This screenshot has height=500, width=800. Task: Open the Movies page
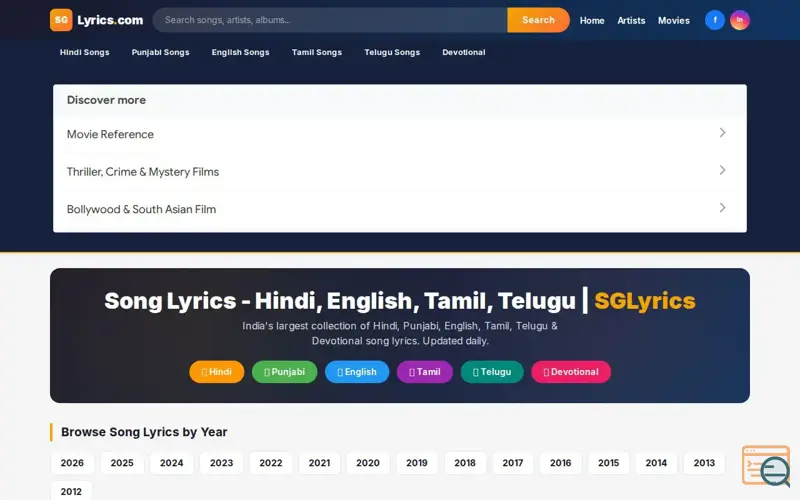pos(673,20)
